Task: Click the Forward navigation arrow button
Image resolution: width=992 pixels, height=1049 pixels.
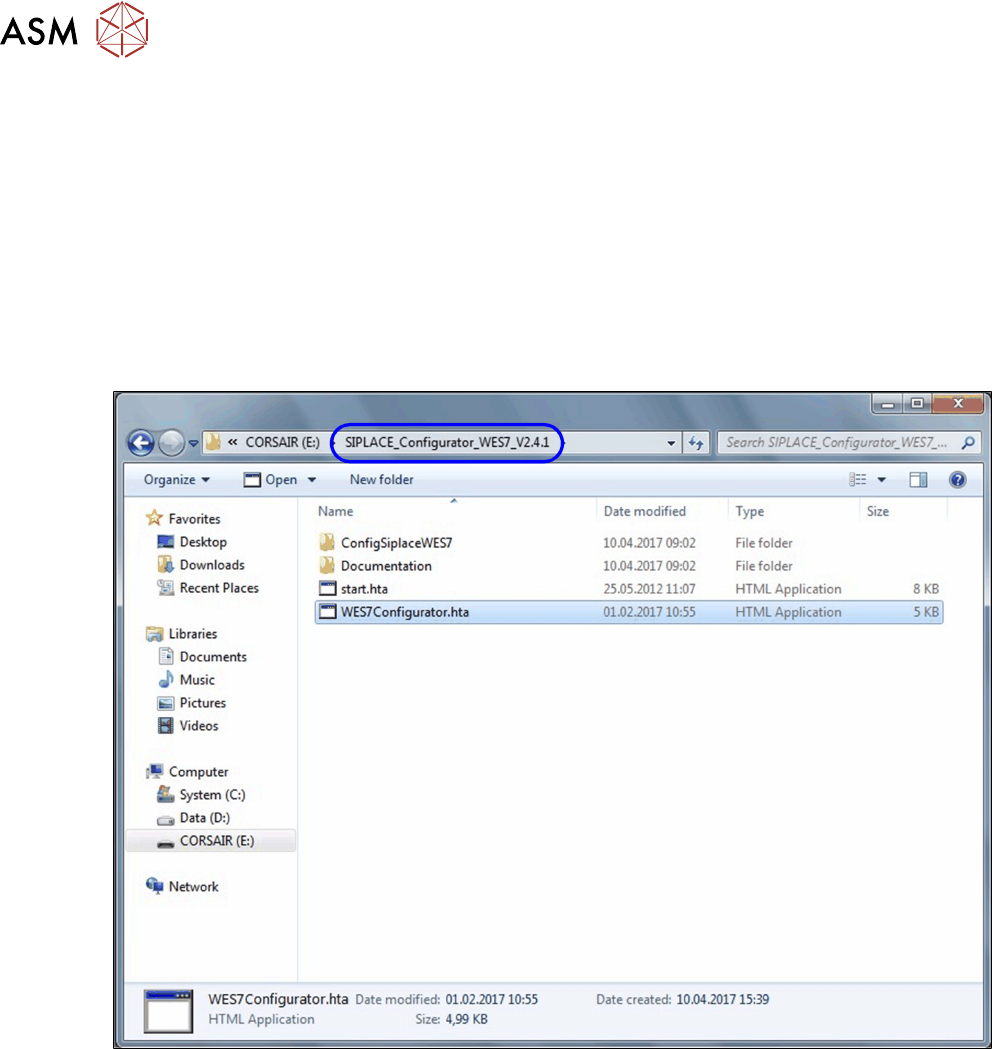Action: click(x=171, y=443)
